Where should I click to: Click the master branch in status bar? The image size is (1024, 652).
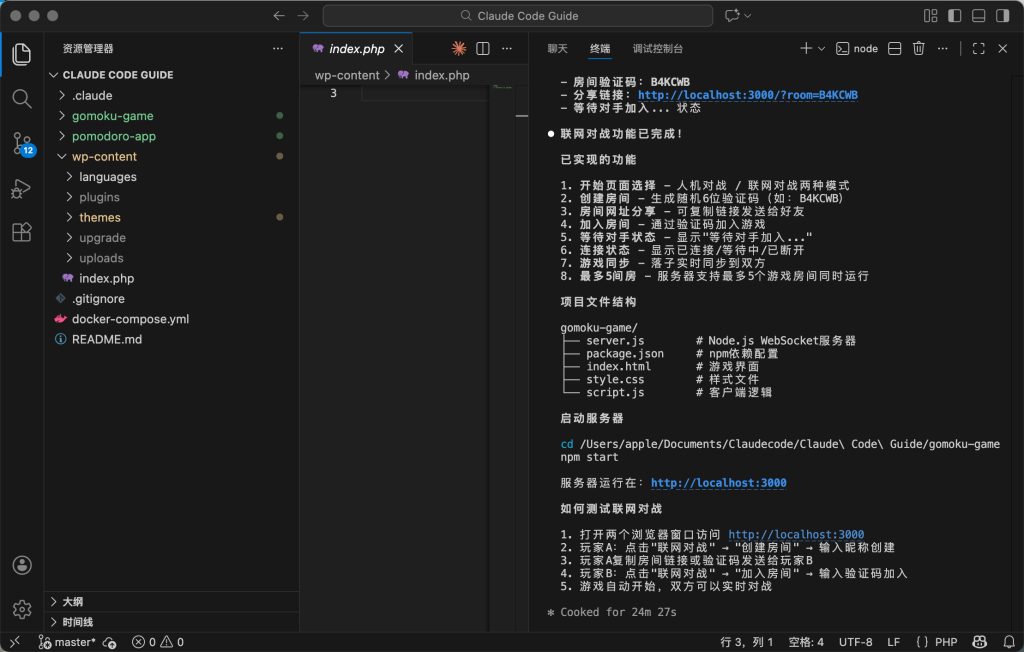(74, 642)
